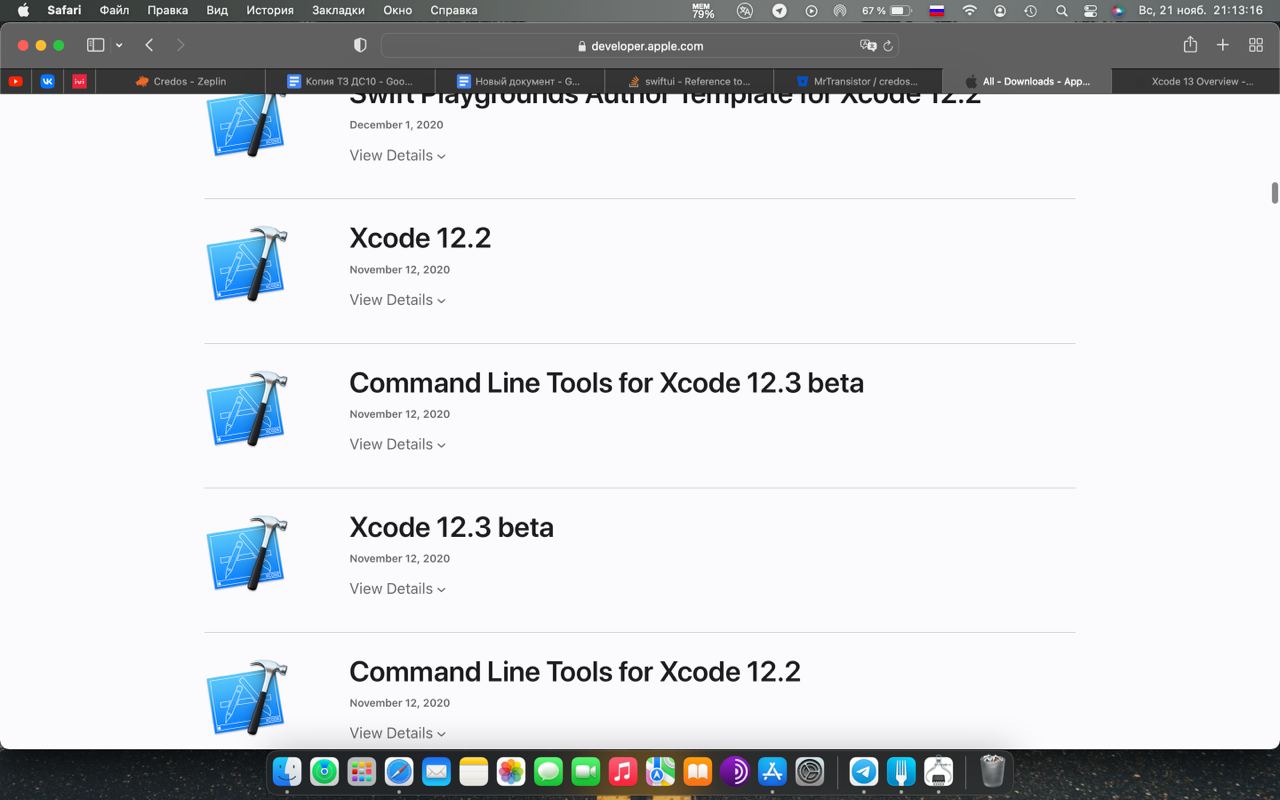Open Photos from the Dock
This screenshot has height=800, width=1280.
[x=511, y=771]
